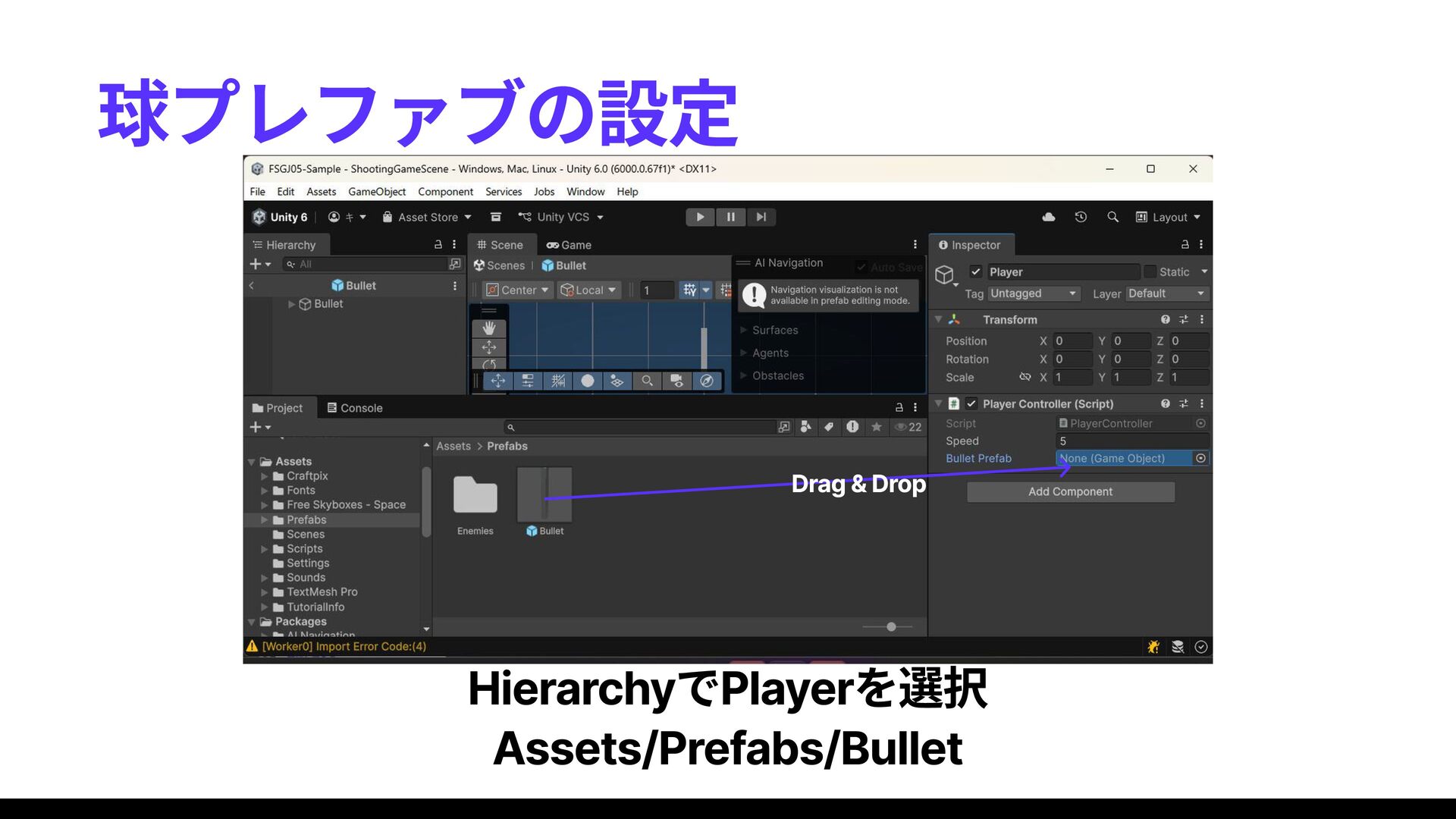This screenshot has height=819, width=1456.
Task: Select the hand View tool
Action: click(489, 328)
